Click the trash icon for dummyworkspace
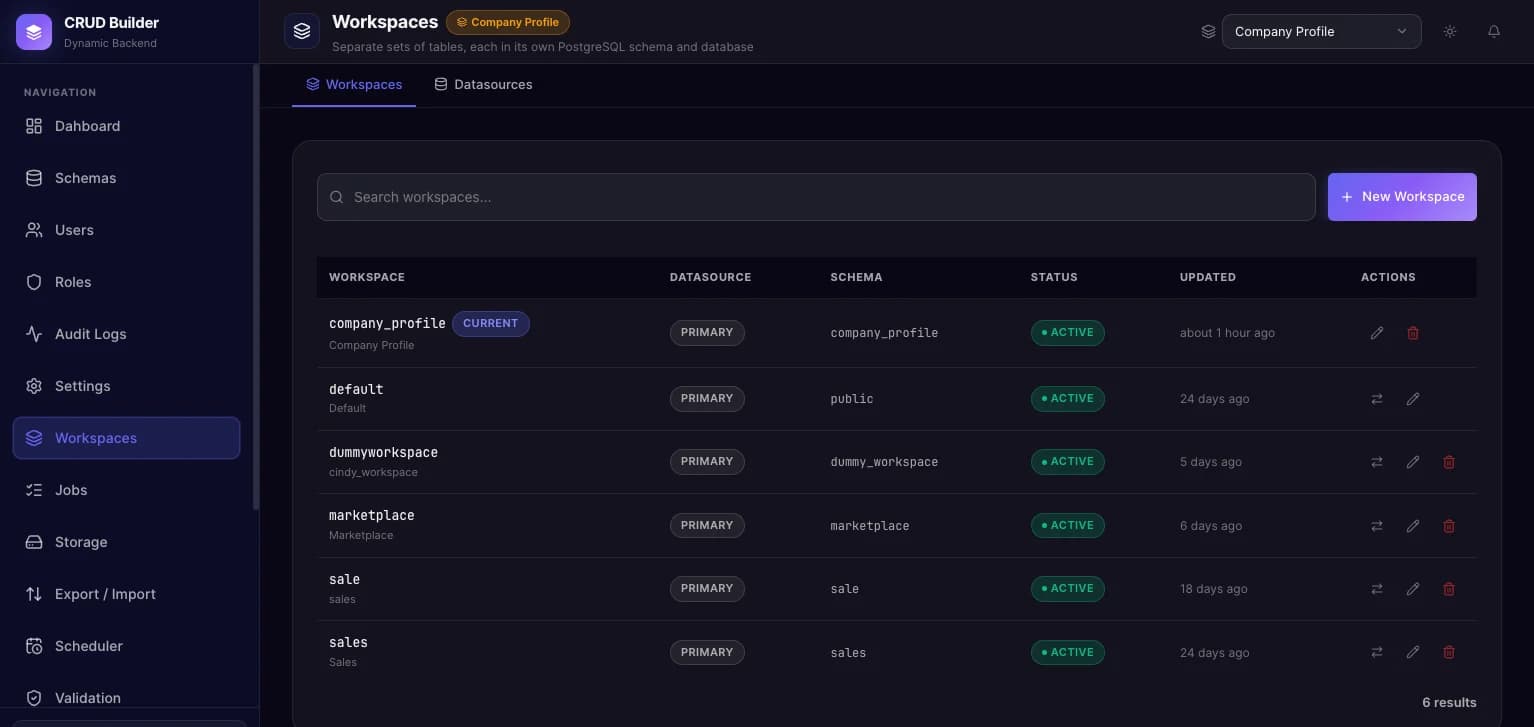Viewport: 1534px width, 727px height. (1449, 462)
